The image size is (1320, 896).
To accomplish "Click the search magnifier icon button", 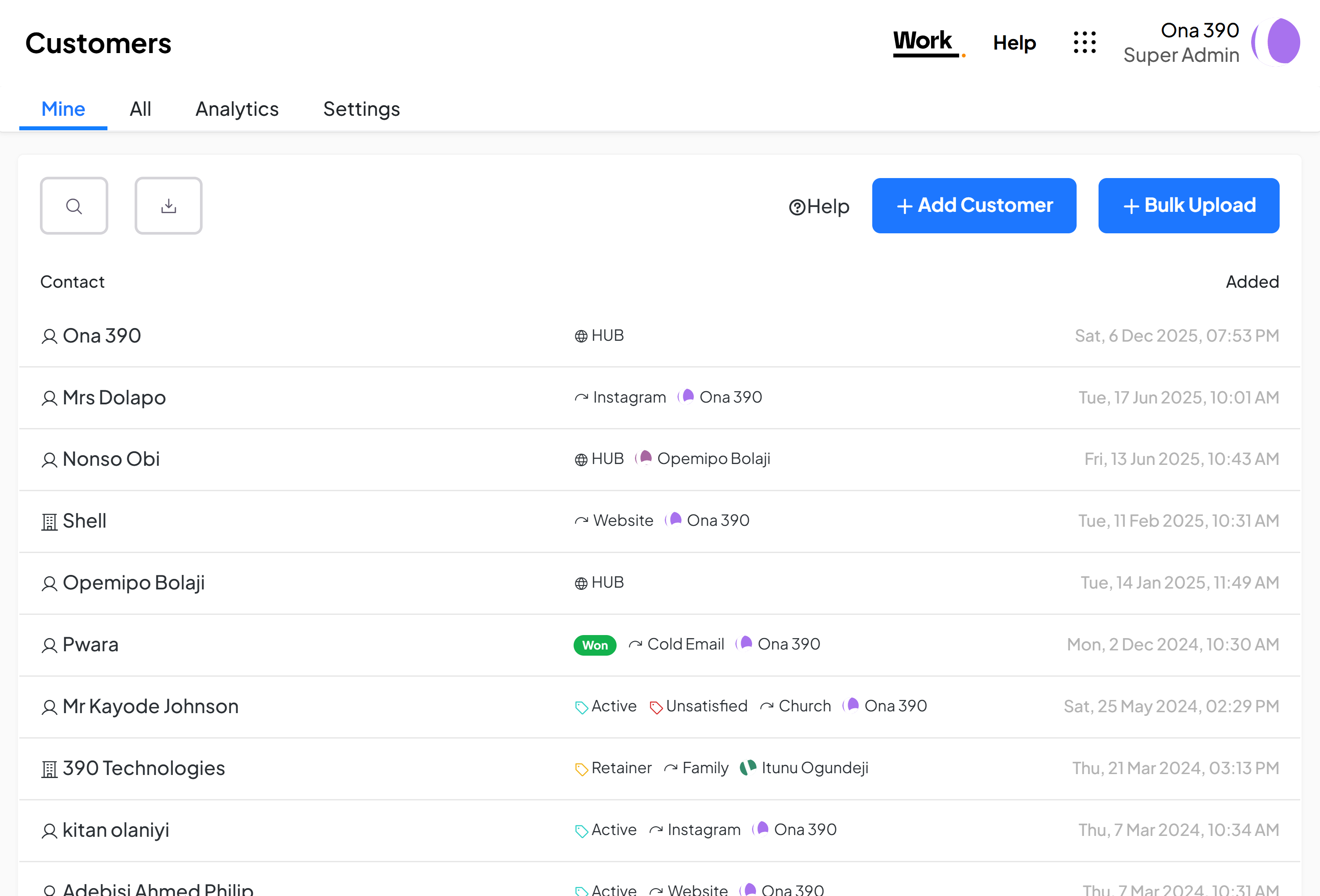I will tap(74, 206).
